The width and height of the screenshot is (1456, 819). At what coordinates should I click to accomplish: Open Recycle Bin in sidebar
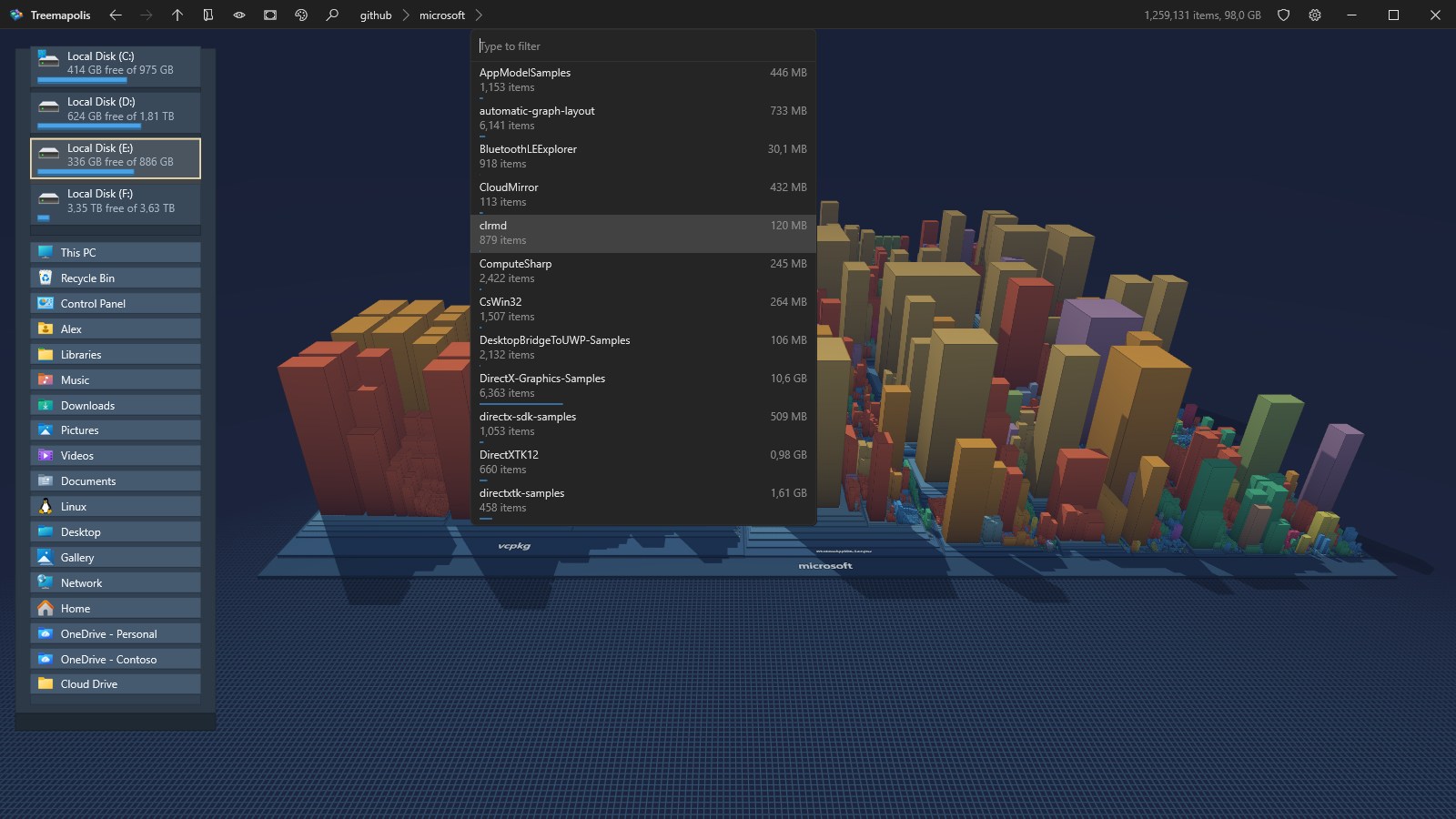[116, 278]
